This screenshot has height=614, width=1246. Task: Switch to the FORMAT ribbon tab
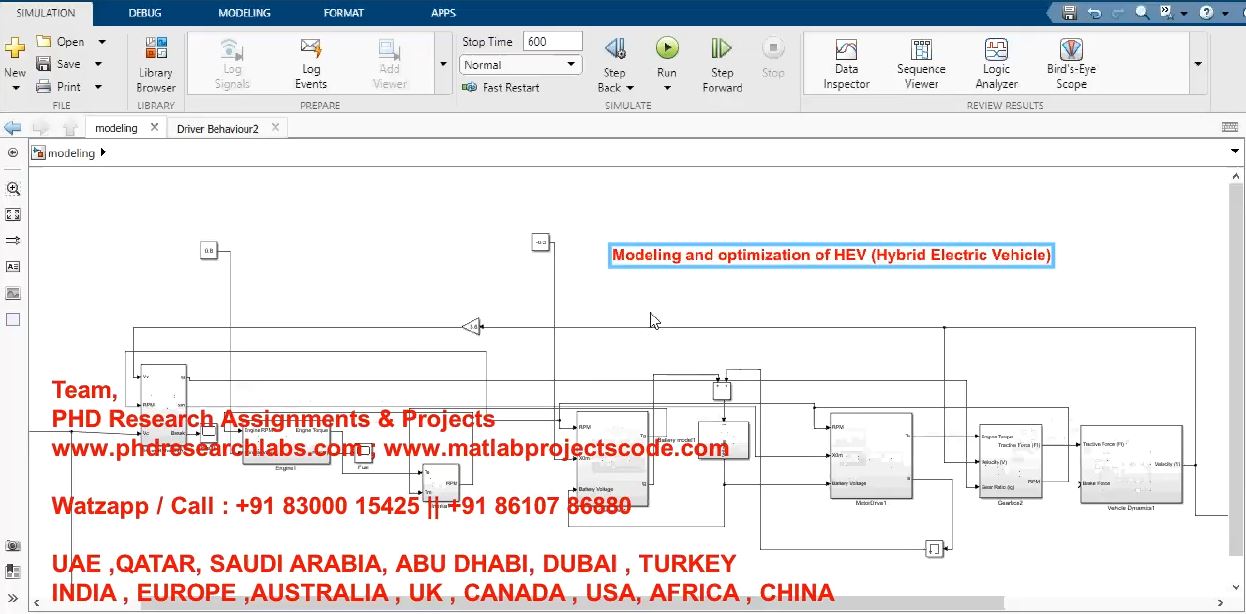tap(344, 13)
